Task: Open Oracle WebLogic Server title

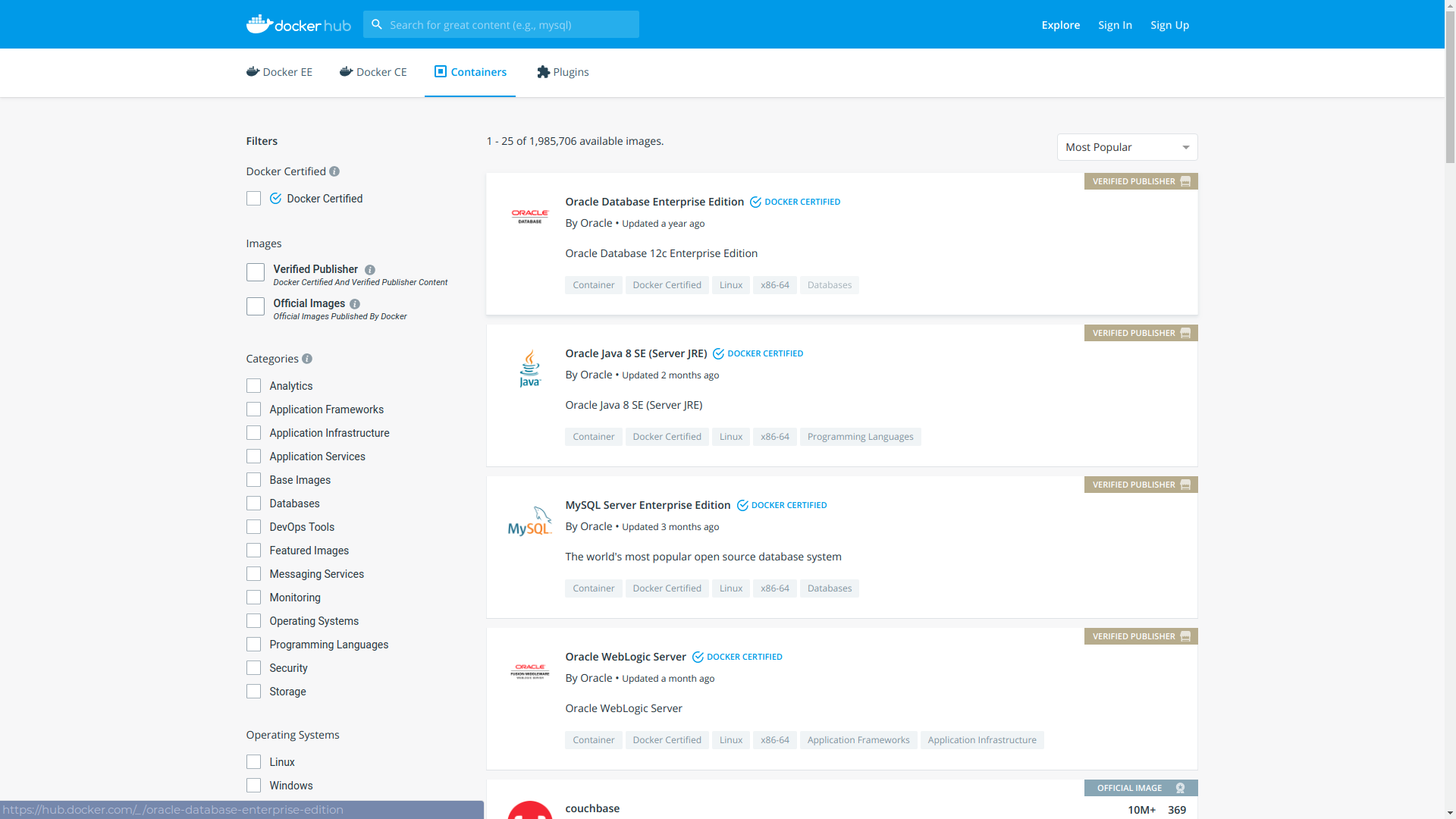Action: click(626, 657)
